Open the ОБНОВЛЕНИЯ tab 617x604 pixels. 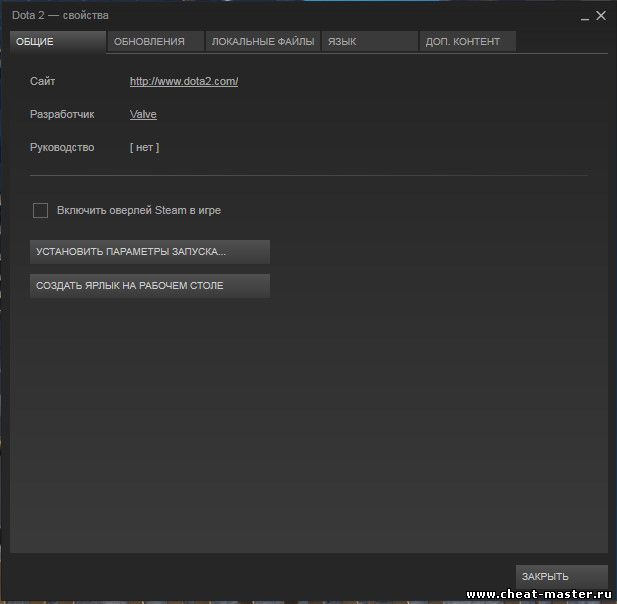[154, 41]
